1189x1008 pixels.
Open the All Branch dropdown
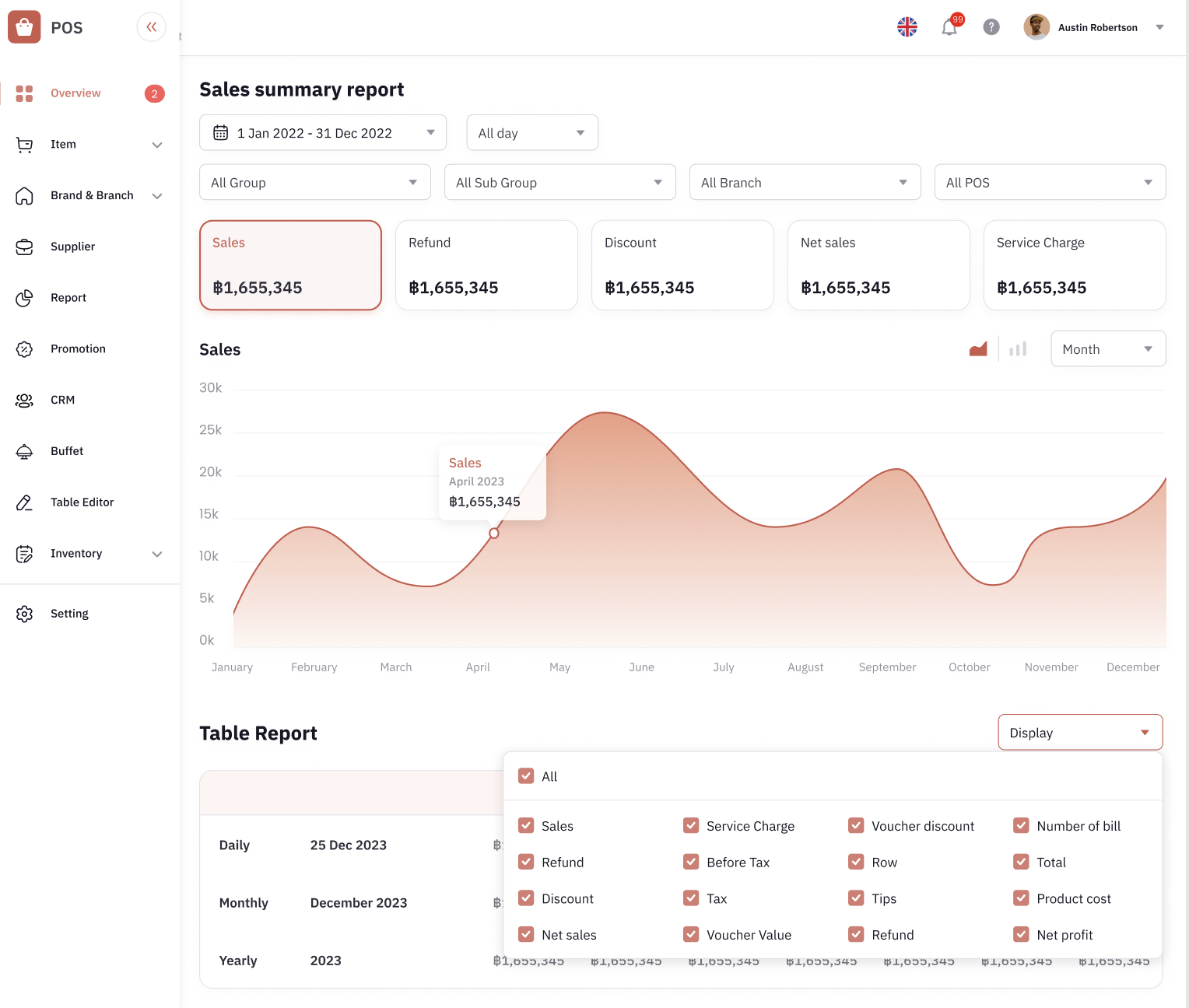(x=805, y=183)
